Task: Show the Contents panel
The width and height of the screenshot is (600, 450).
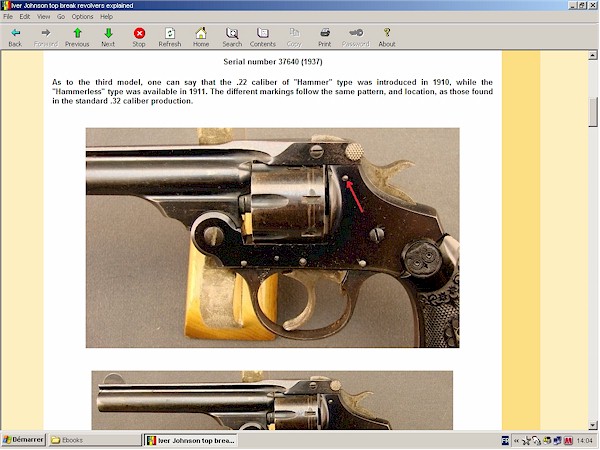Action: pos(263,37)
